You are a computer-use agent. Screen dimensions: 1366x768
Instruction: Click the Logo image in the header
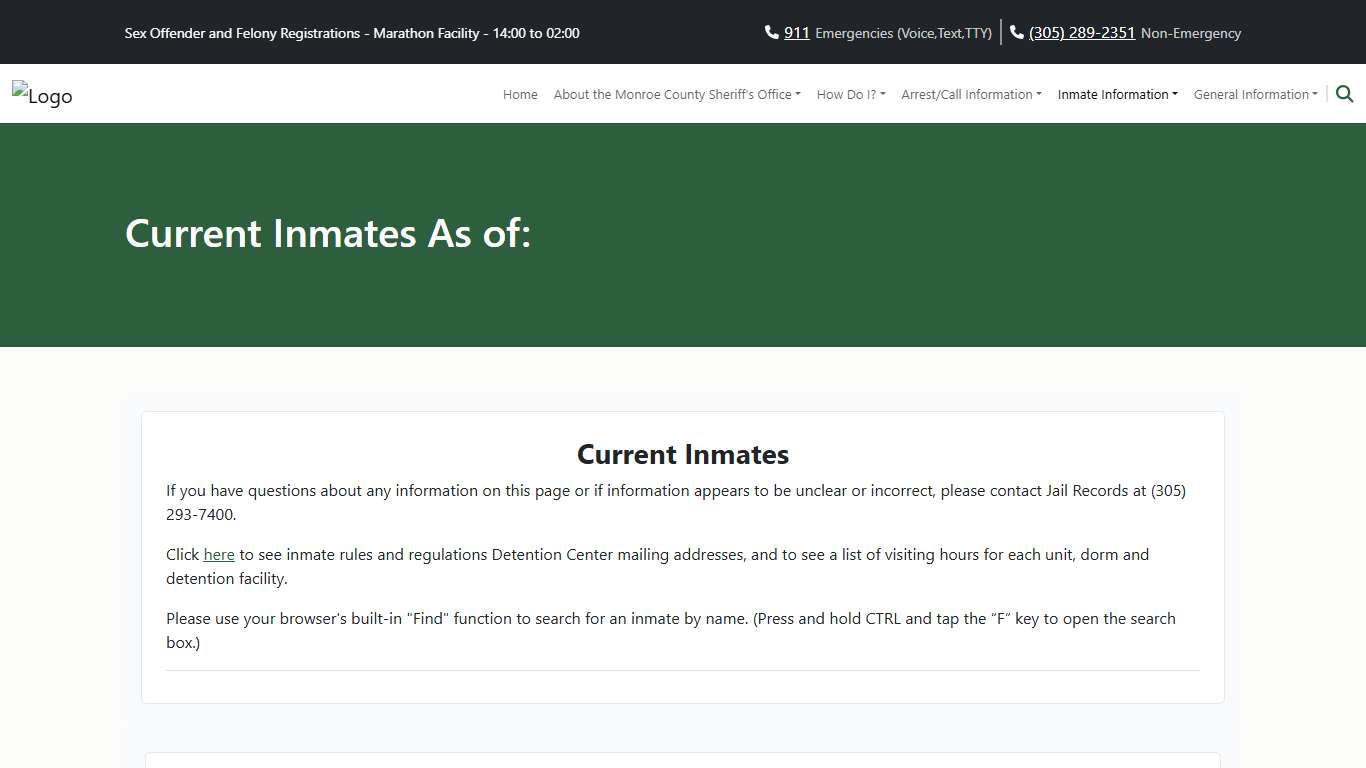(42, 95)
